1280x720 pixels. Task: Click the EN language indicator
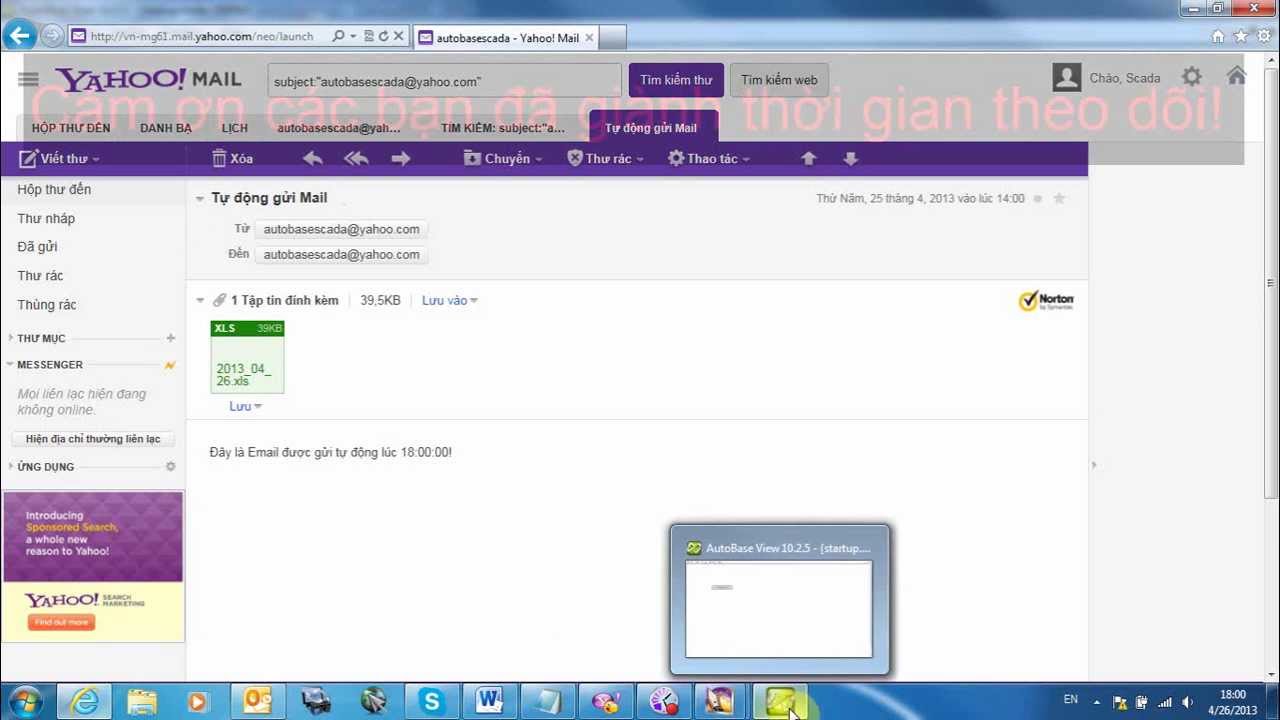pos(1071,700)
